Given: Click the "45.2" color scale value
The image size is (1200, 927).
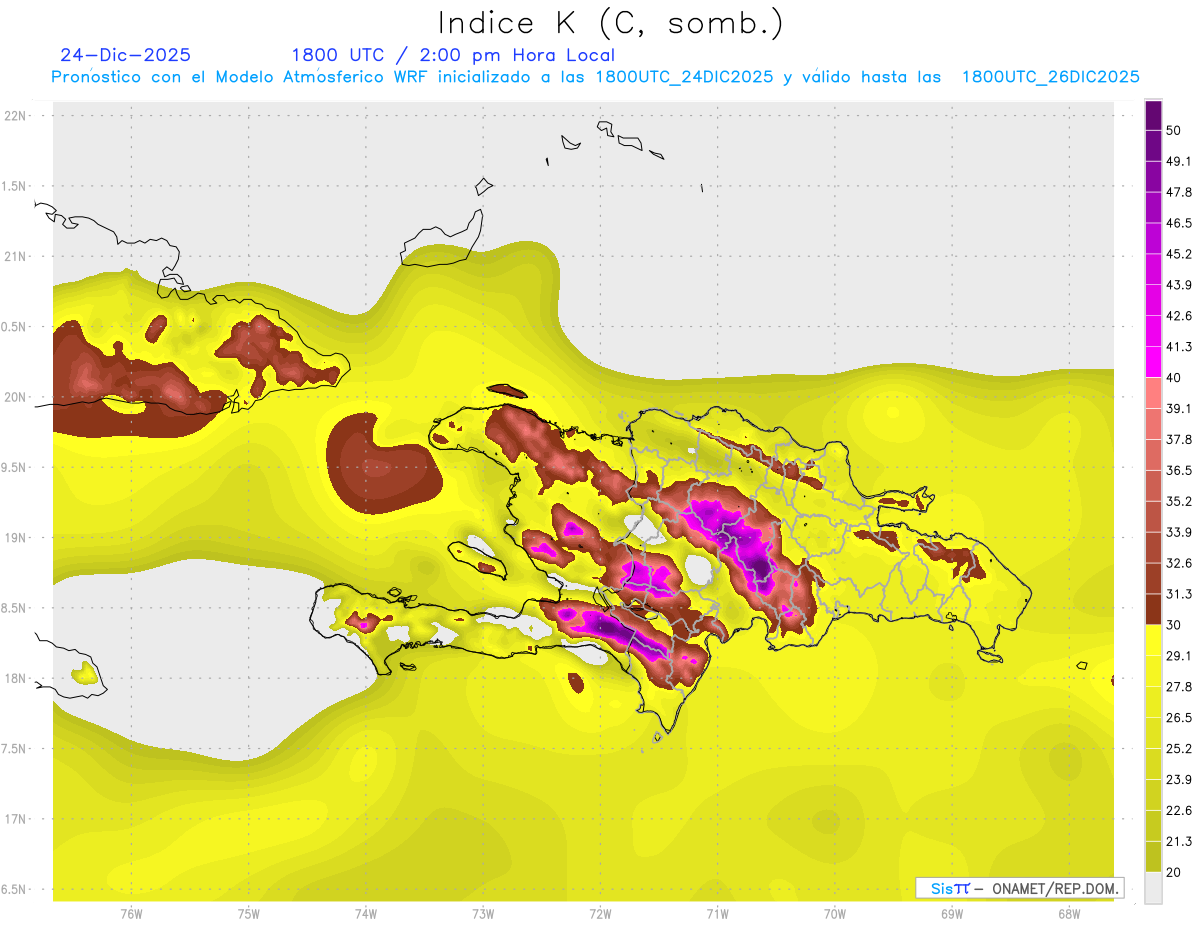Looking at the screenshot, I should (1179, 254).
